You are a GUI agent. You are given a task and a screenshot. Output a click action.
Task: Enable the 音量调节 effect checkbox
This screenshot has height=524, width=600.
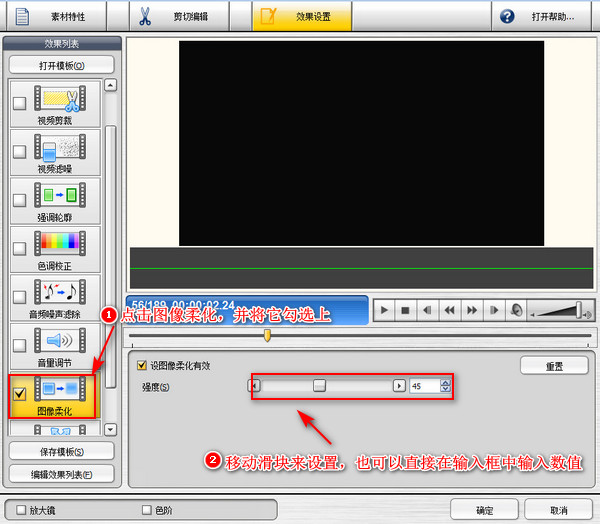click(20, 345)
